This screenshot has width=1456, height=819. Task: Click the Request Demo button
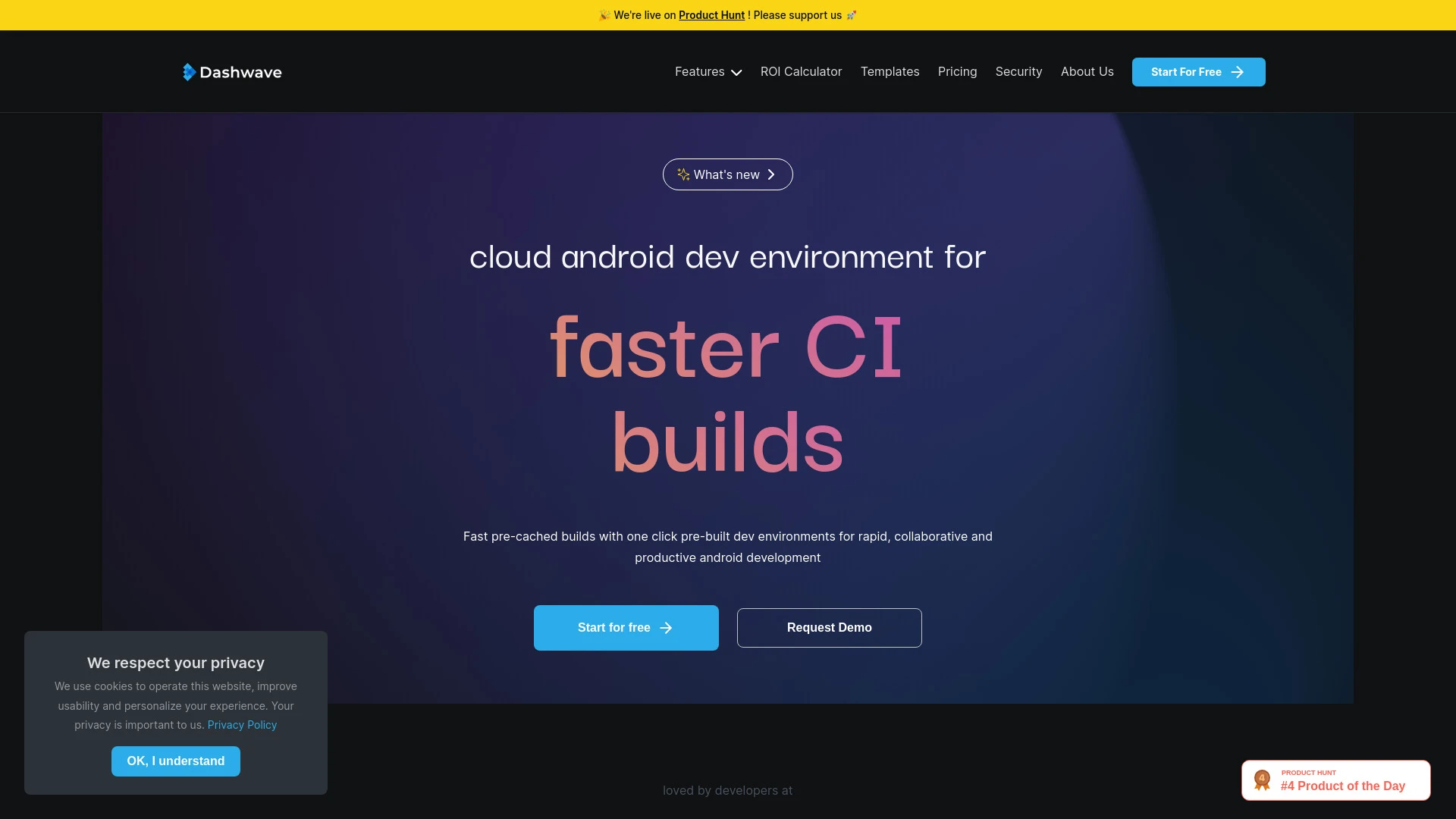pyautogui.click(x=829, y=627)
